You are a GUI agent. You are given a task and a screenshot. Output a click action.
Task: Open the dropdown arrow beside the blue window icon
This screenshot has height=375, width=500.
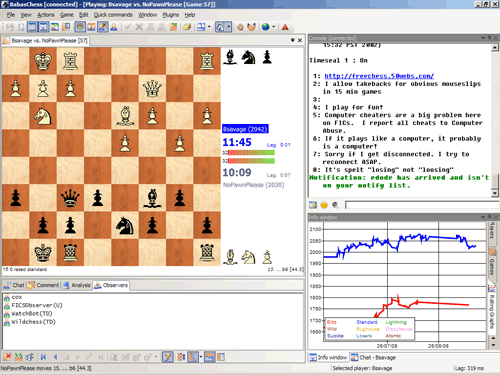click(x=209, y=27)
